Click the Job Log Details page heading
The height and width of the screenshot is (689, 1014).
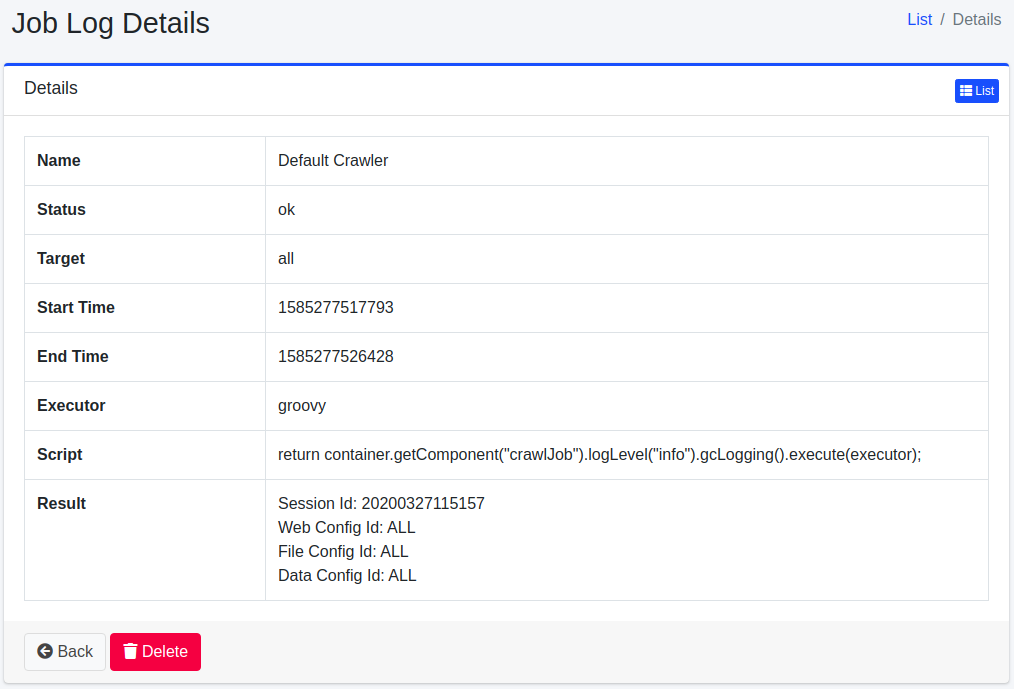pos(111,23)
